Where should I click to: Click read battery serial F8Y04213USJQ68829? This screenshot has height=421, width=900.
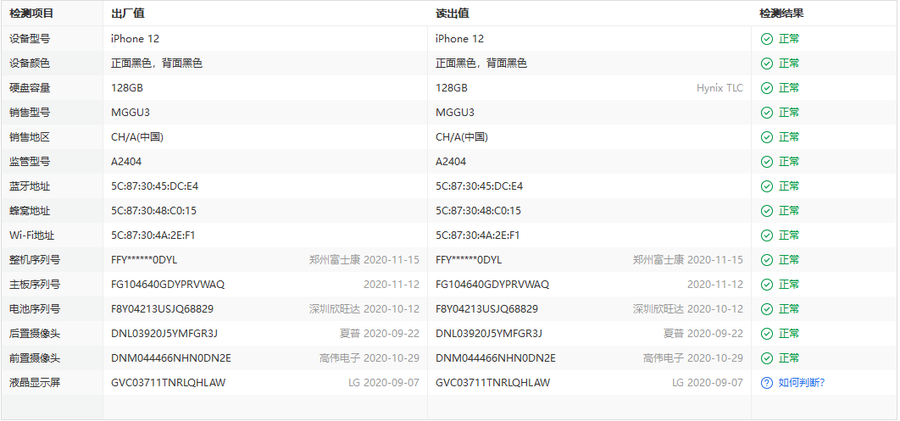487,310
